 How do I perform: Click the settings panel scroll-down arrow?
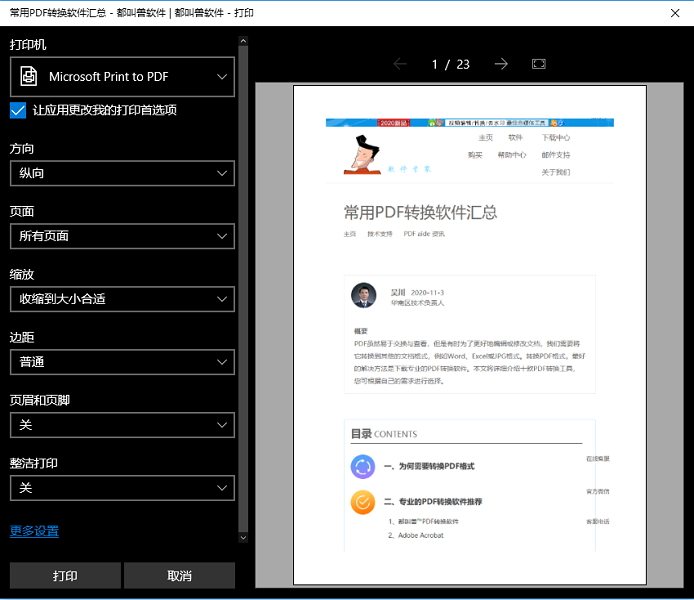coord(243,537)
